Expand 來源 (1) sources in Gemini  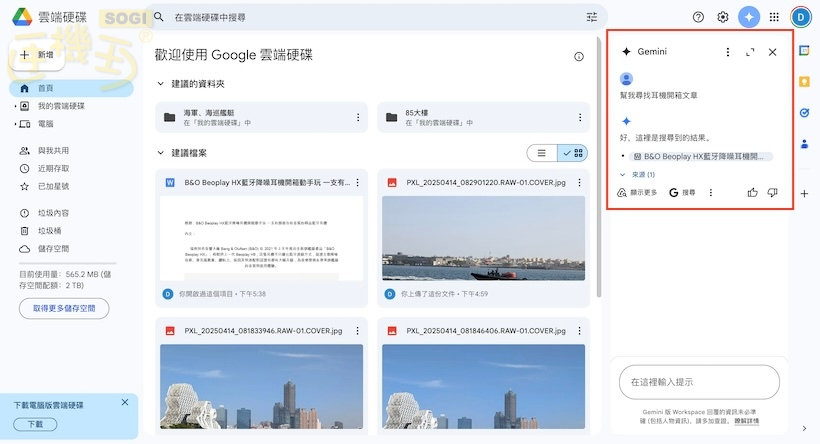(x=637, y=175)
